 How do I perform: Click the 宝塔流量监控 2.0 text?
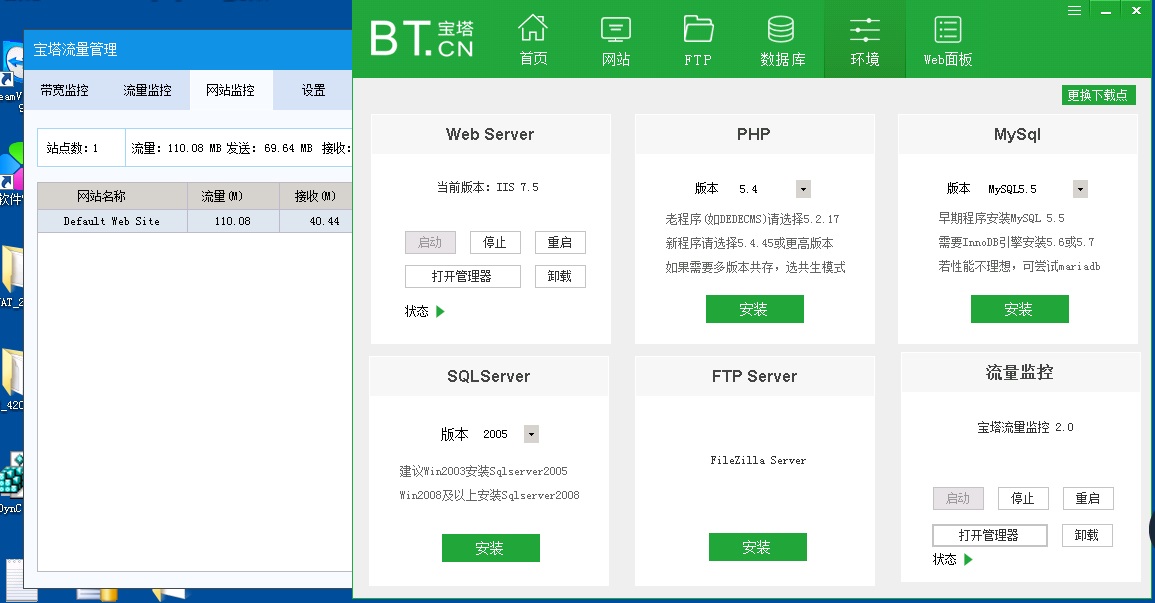point(1025,427)
